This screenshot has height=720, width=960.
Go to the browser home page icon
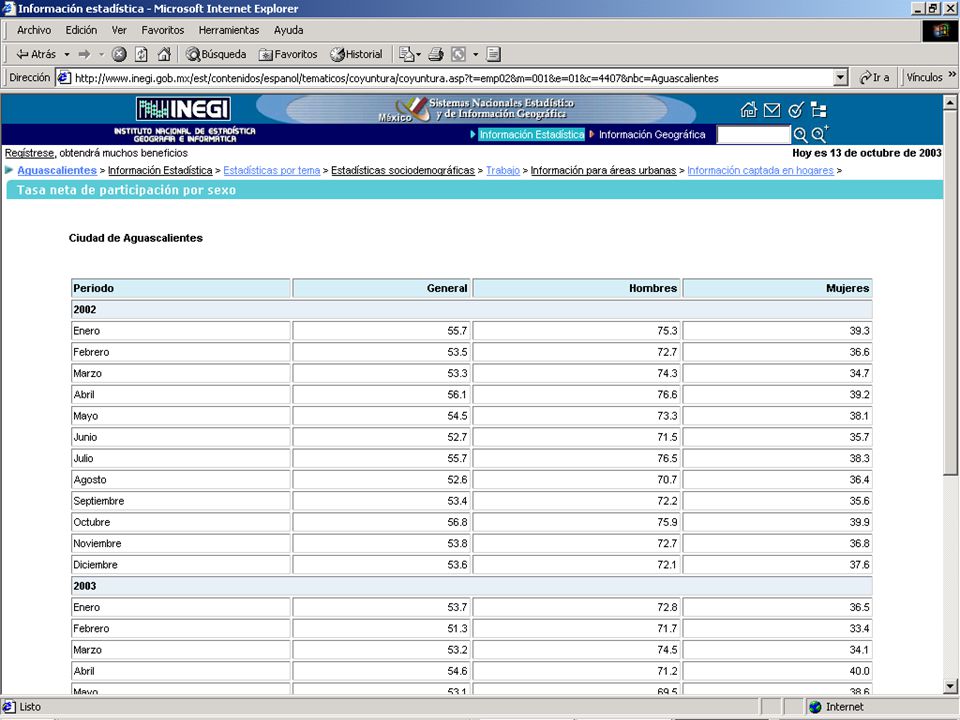coord(164,54)
